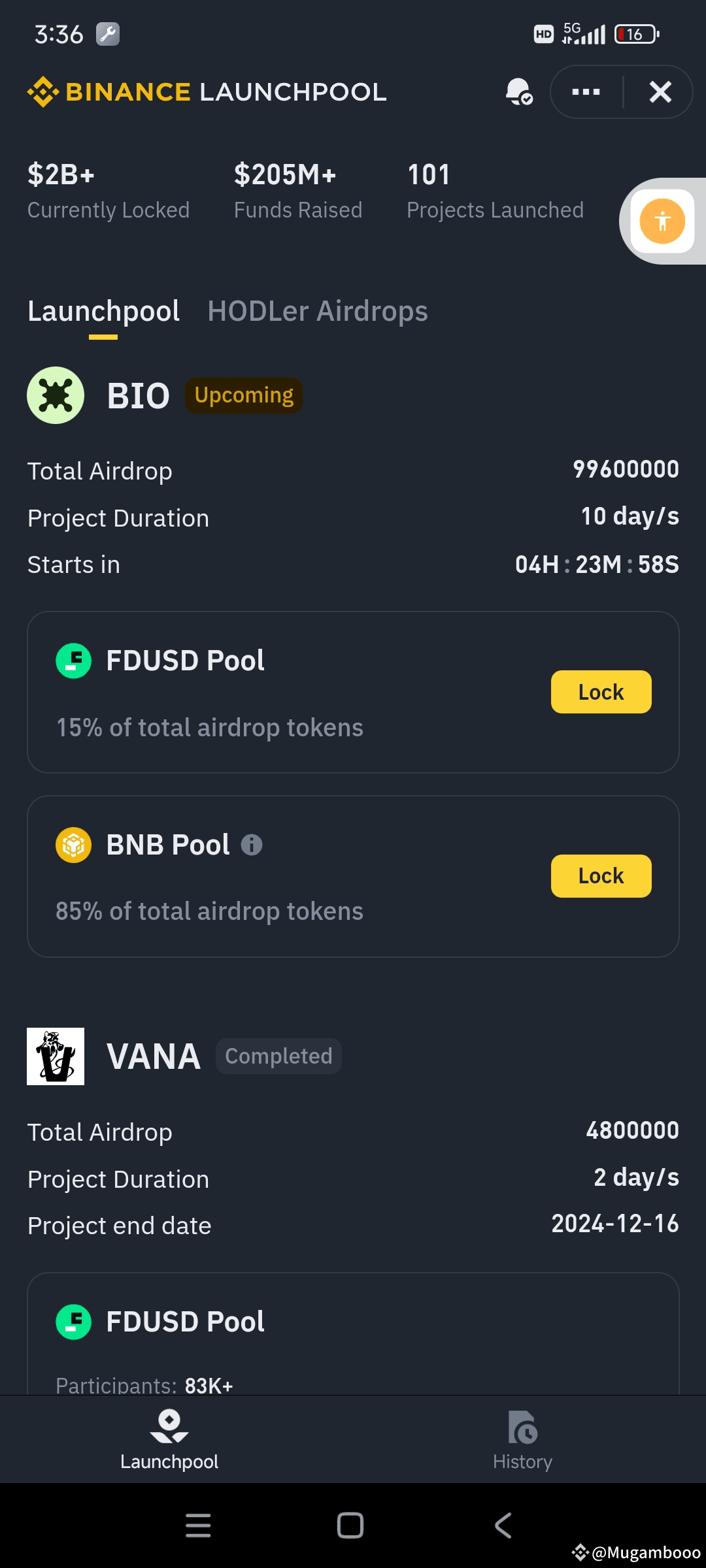706x1568 pixels.
Task: Tap the Upcoming status badge on BIO
Action: click(244, 395)
